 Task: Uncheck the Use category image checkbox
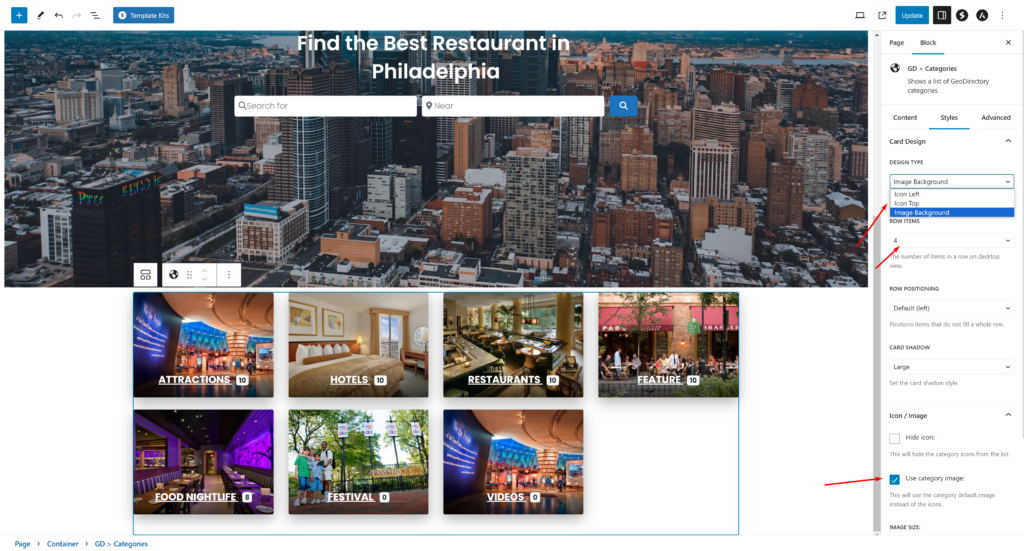pos(894,479)
